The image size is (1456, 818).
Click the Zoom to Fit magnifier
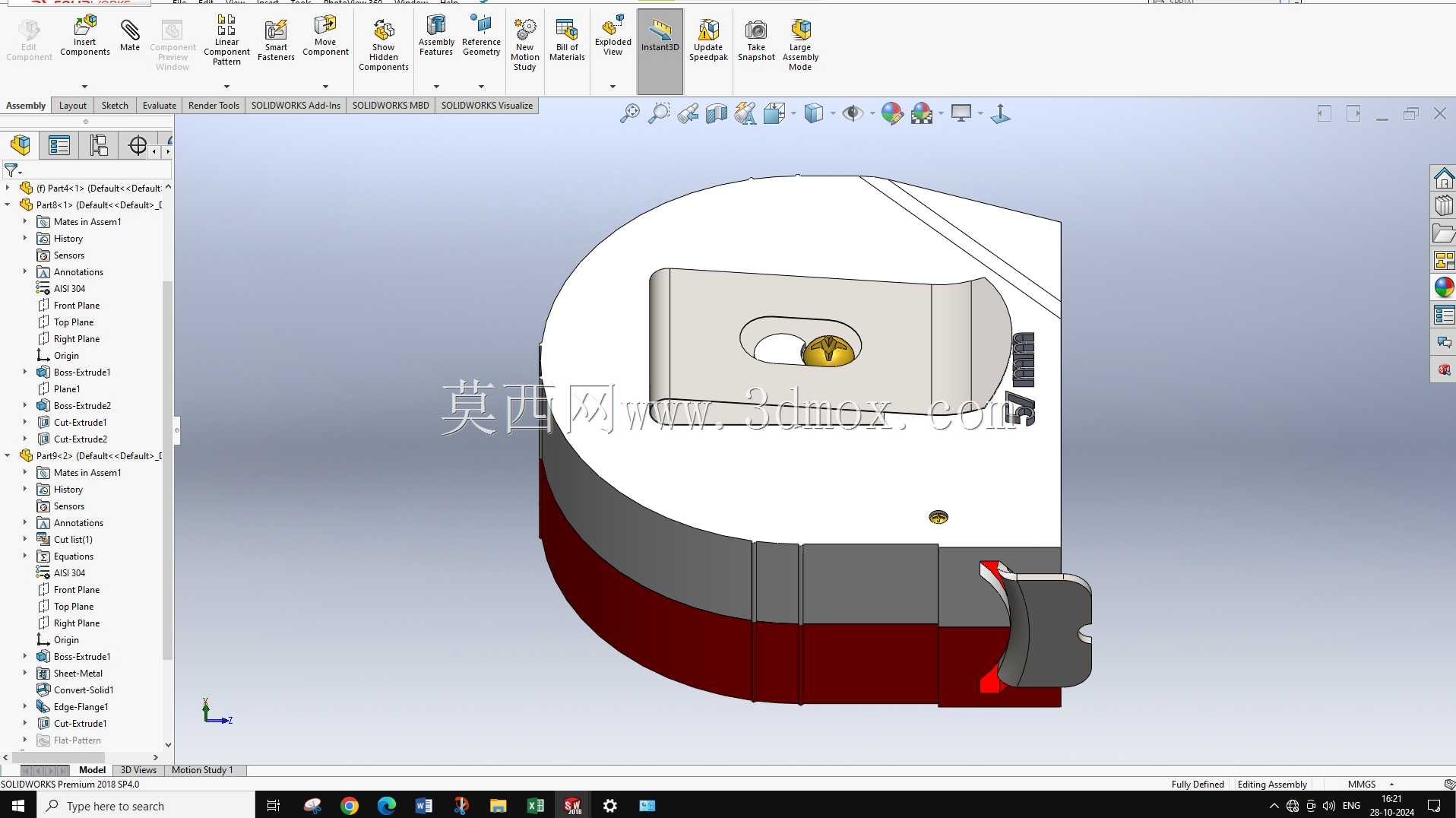630,113
